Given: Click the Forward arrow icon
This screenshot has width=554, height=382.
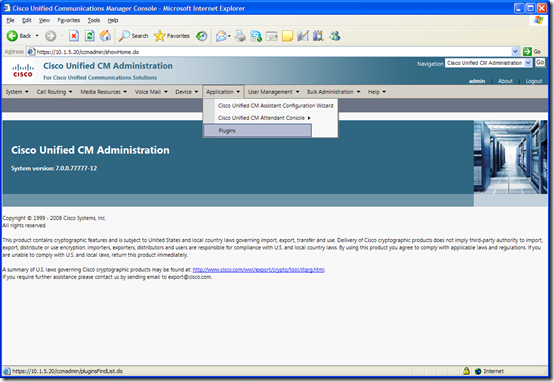Looking at the screenshot, I should (x=51, y=36).
